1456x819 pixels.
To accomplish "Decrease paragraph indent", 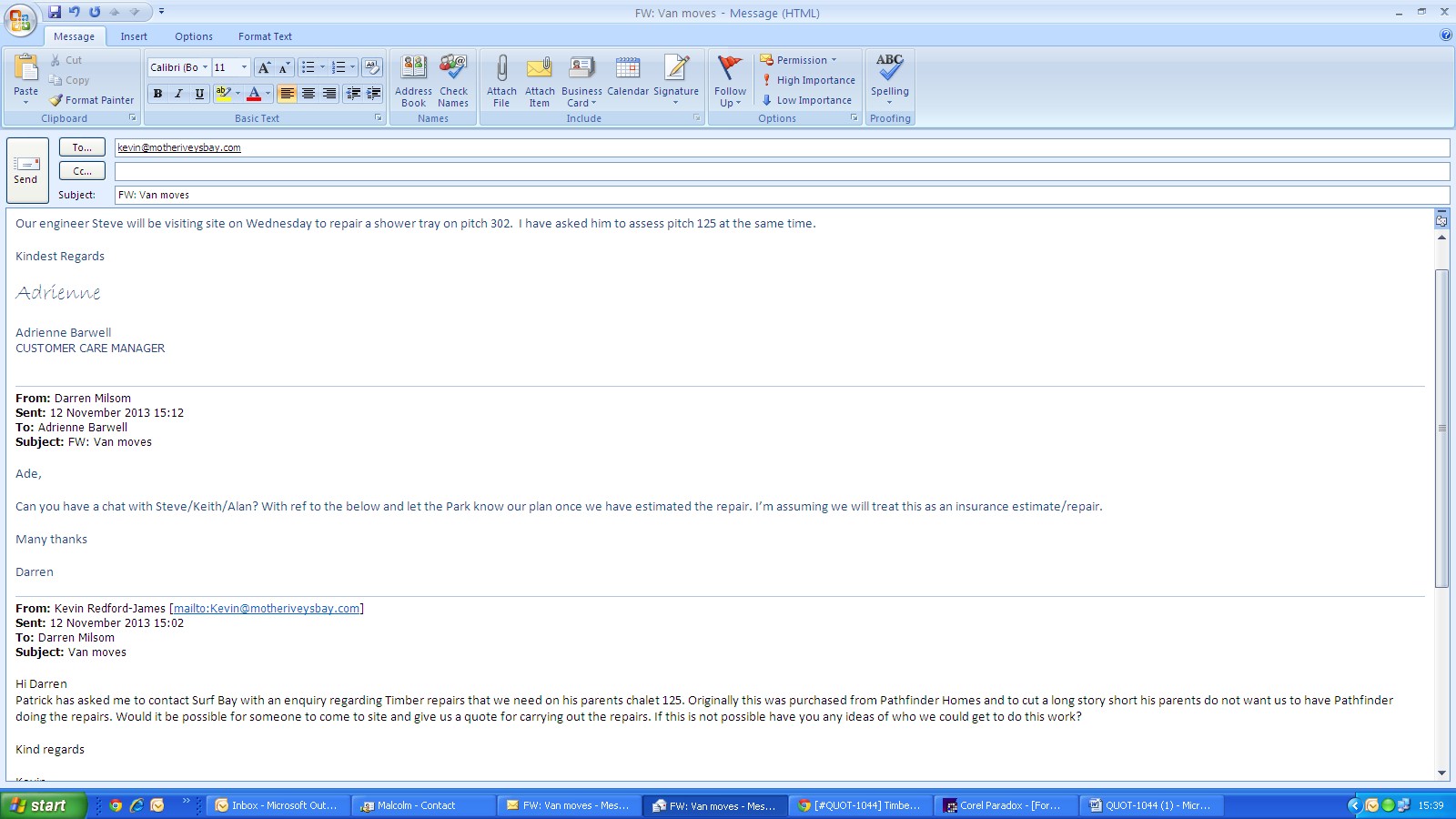I will pos(353,93).
